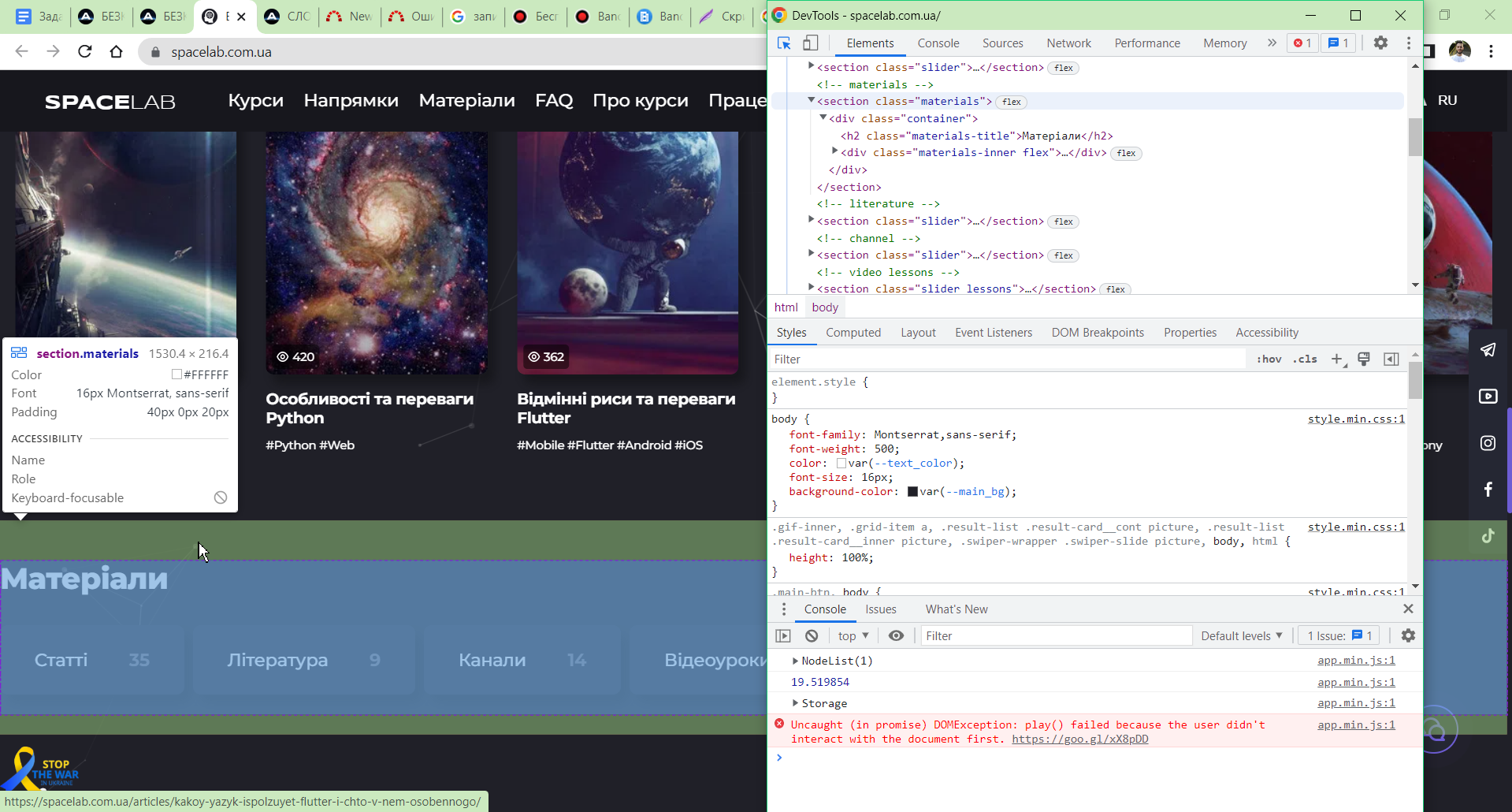Open DevTools settings gear
The height and width of the screenshot is (812, 1512).
[1380, 43]
